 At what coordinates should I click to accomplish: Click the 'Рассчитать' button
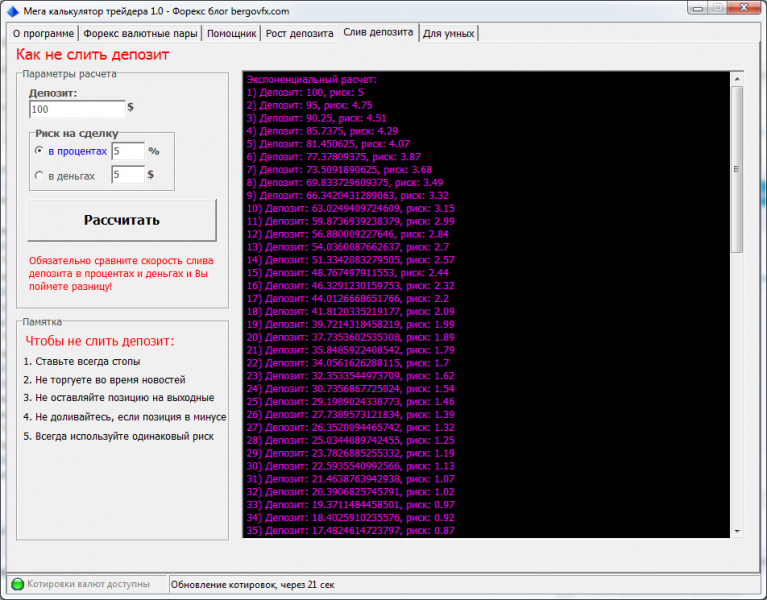(x=122, y=220)
